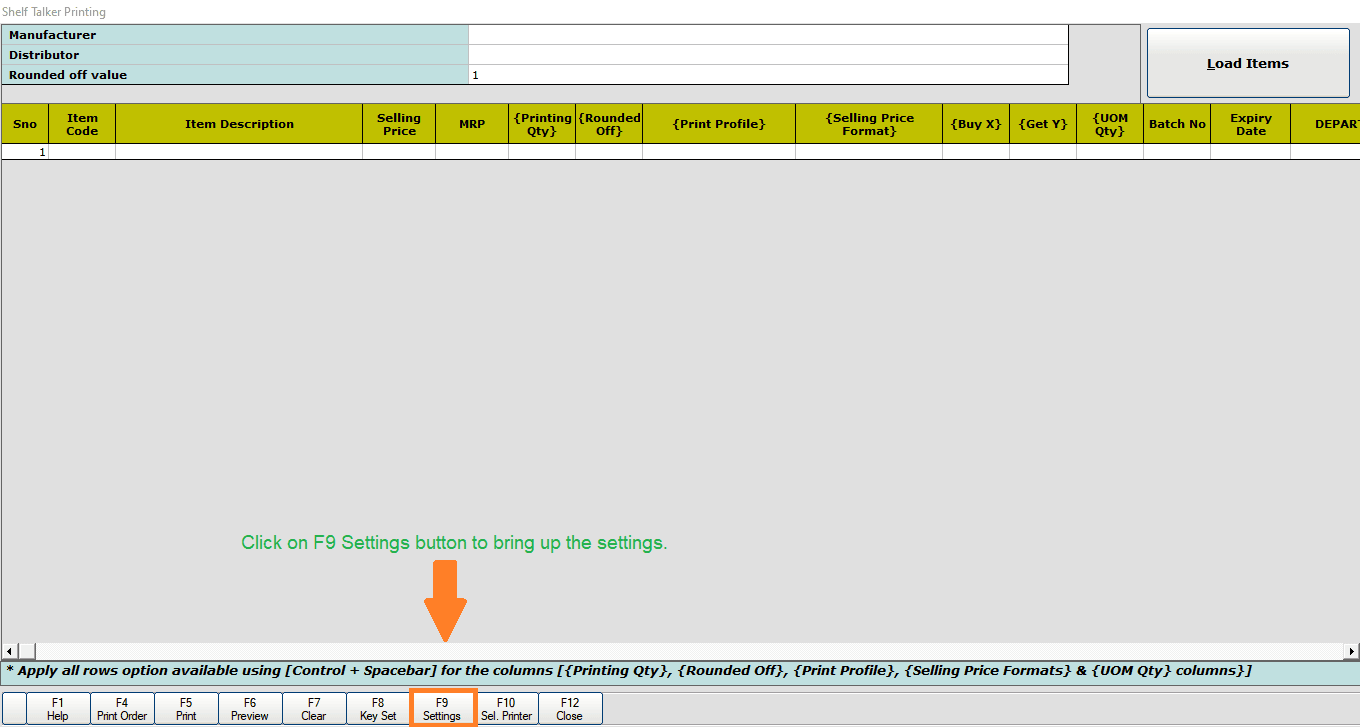
Task: Click the Sno column header
Action: tap(25, 124)
